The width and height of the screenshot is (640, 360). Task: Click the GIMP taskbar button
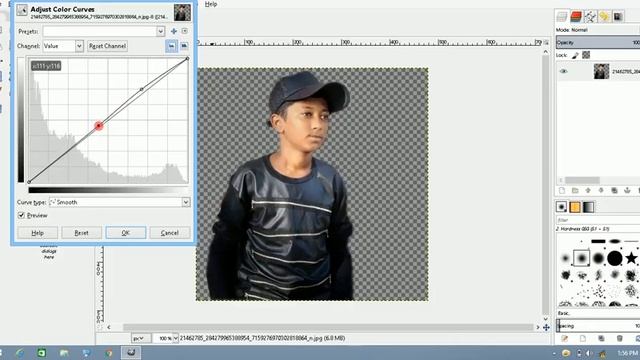pyautogui.click(x=131, y=353)
